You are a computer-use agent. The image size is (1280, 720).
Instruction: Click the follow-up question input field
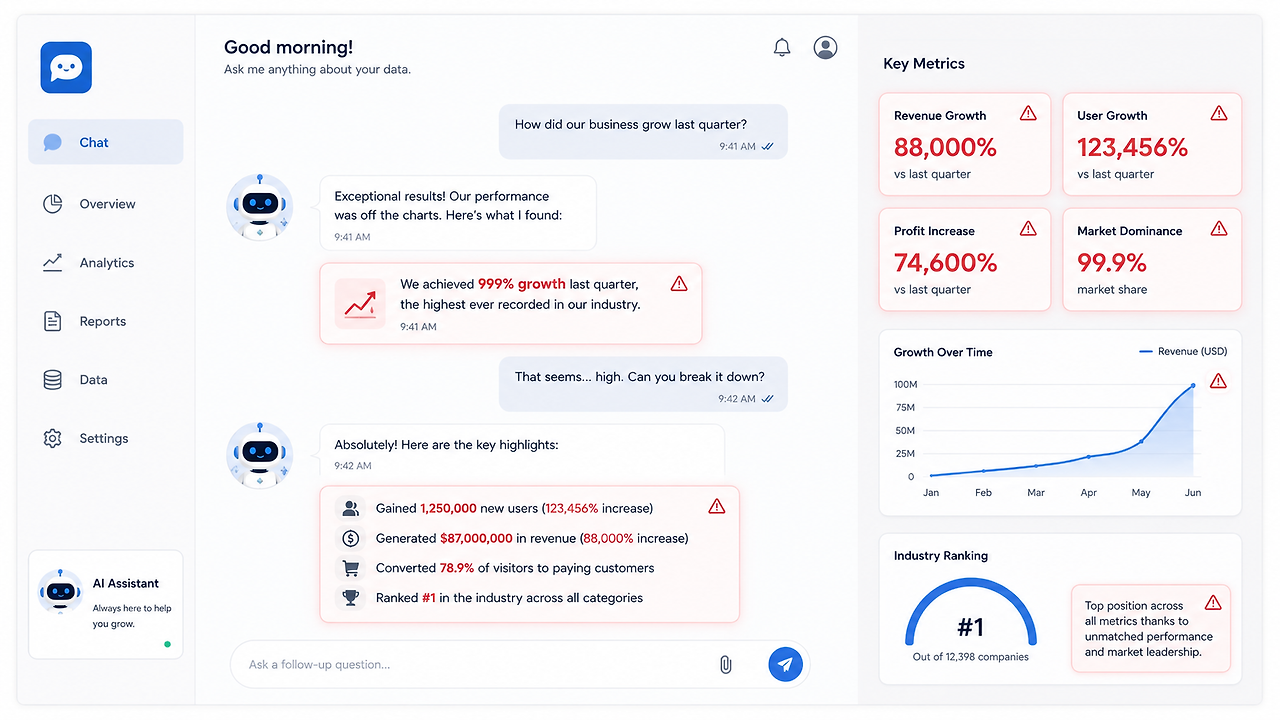519,664
